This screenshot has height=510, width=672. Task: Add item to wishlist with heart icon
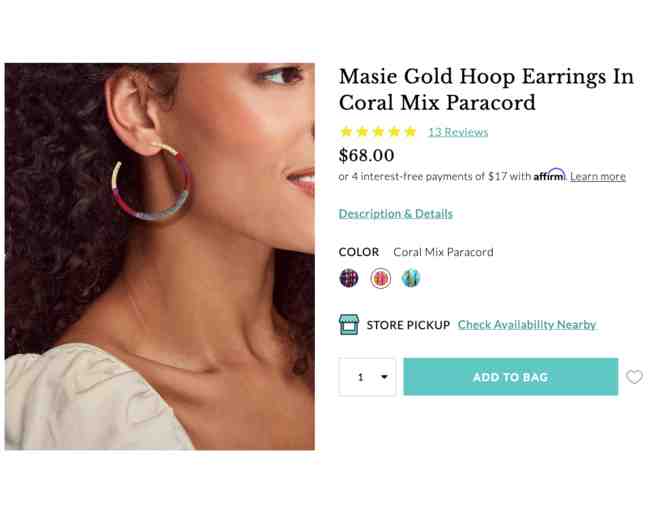(x=634, y=377)
